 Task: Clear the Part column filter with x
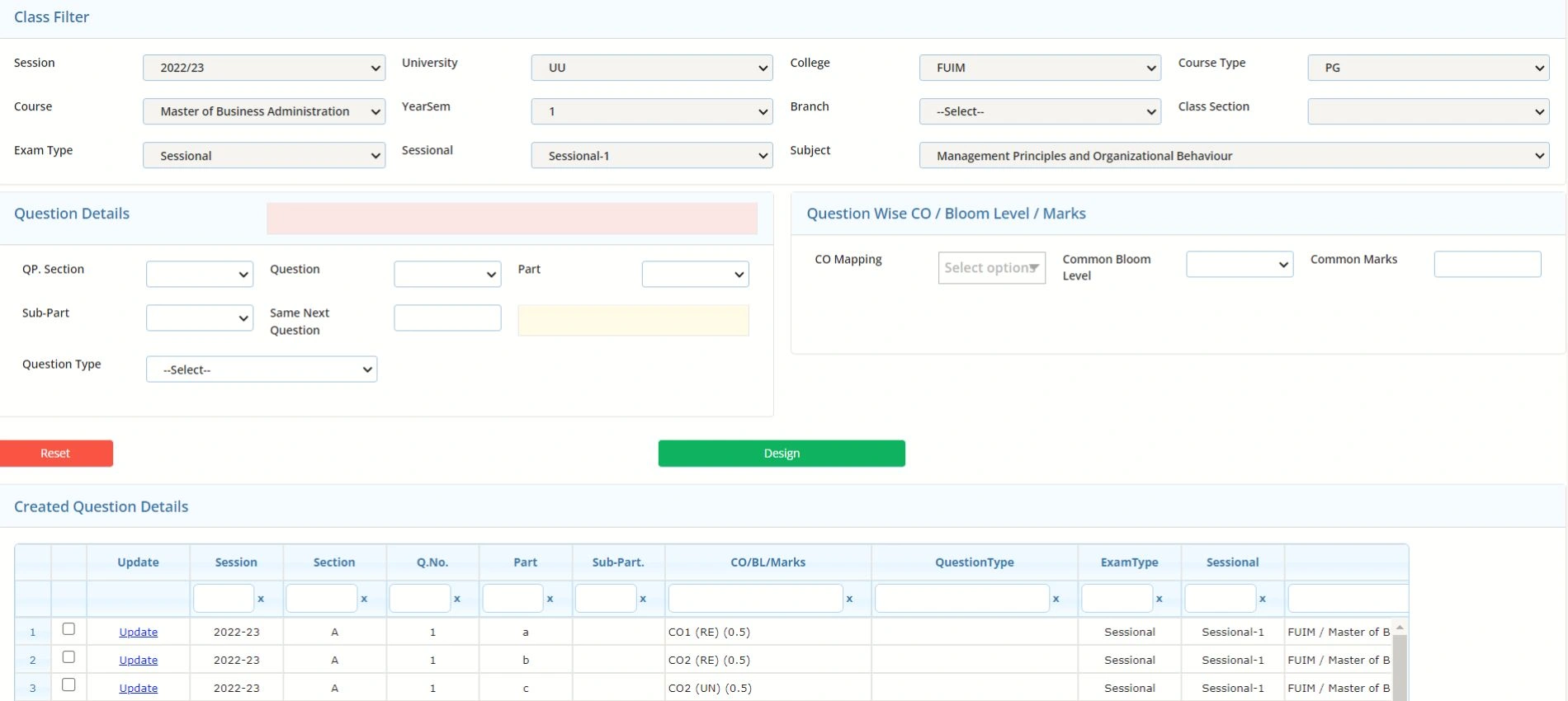pos(550,599)
